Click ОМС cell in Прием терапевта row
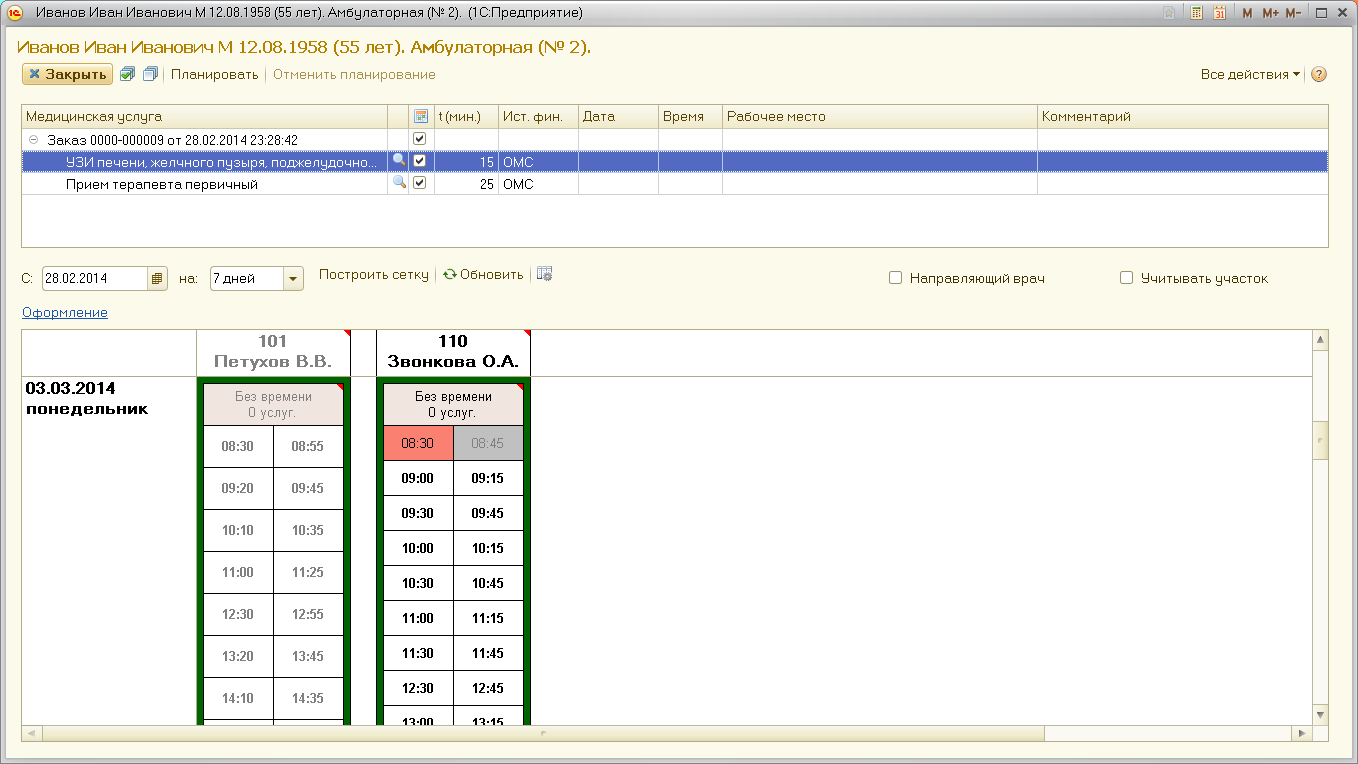Screen dimensions: 1358x764 (538, 184)
